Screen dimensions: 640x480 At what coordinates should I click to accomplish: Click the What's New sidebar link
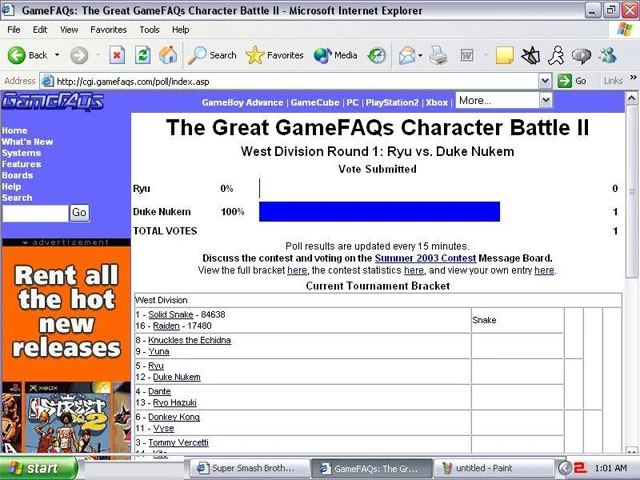(x=27, y=142)
